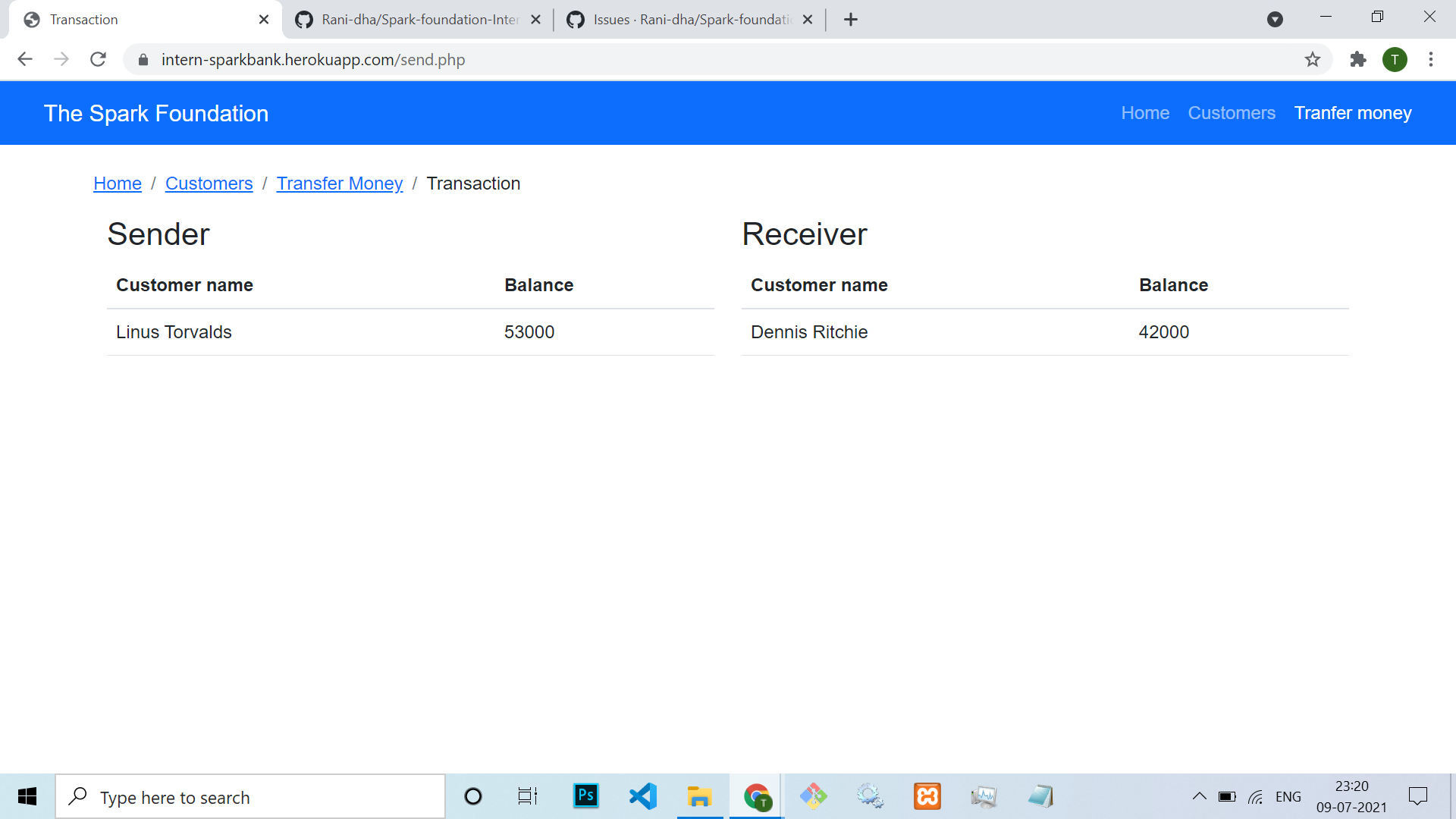
Task: Switch to Rani-dha/Spark-foundation-Inter tab
Action: (x=419, y=20)
